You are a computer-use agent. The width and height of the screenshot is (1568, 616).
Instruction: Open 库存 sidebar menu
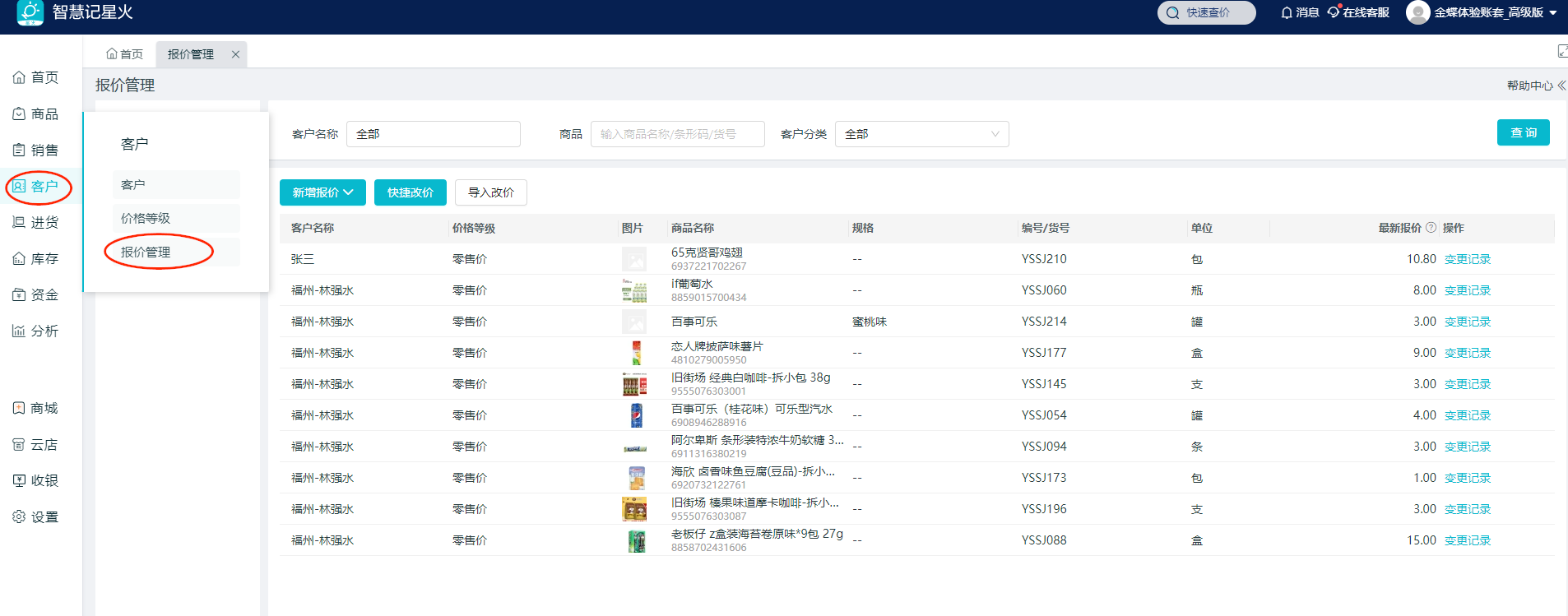click(36, 258)
